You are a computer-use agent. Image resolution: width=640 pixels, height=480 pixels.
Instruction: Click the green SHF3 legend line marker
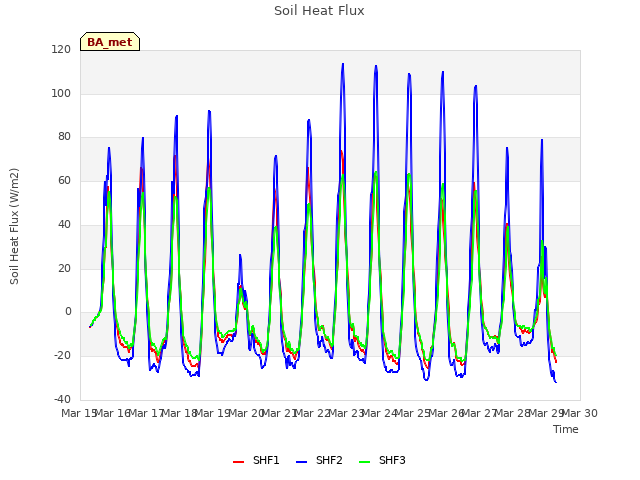(364, 462)
